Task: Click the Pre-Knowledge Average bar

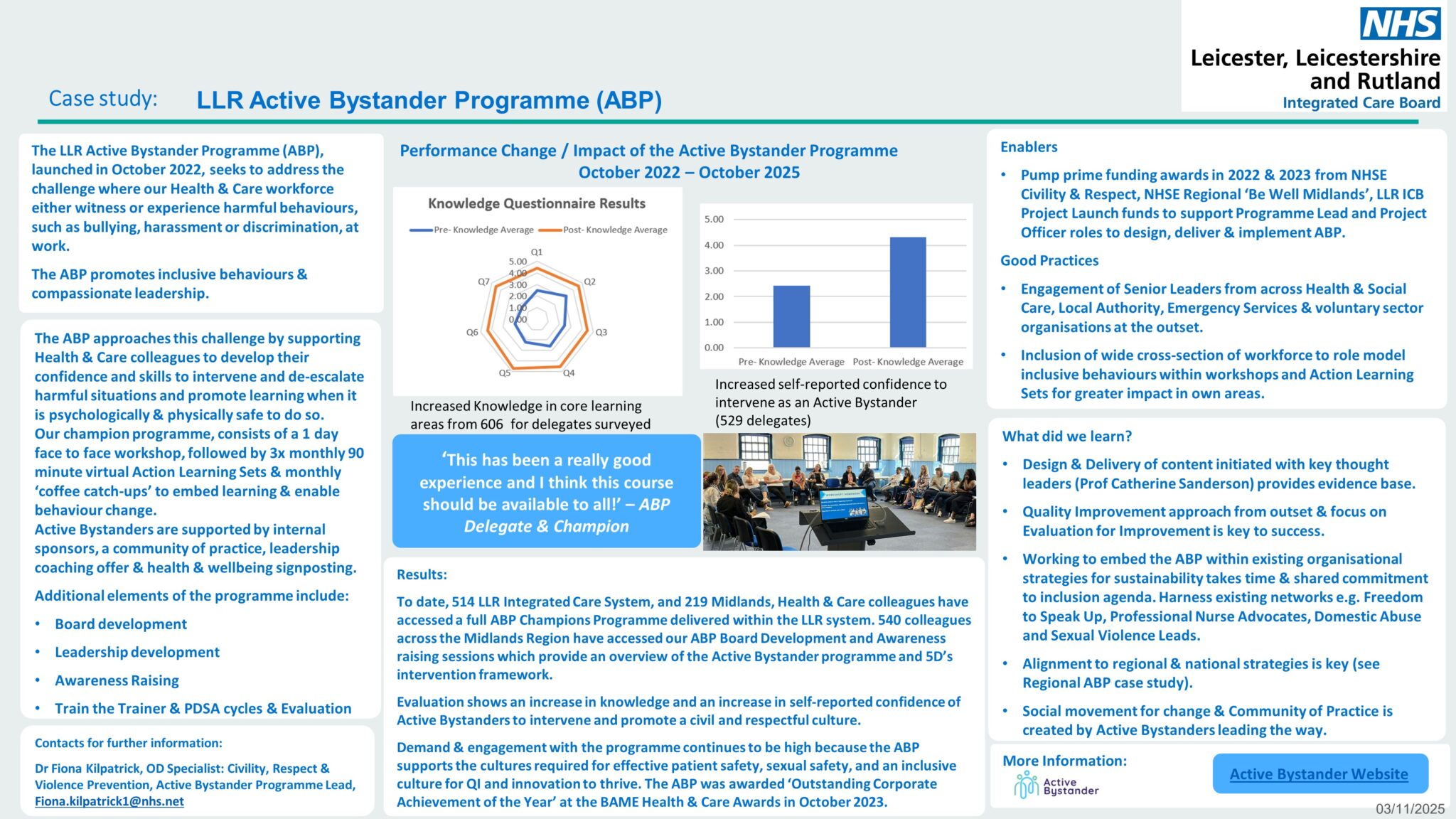Action: click(791, 316)
